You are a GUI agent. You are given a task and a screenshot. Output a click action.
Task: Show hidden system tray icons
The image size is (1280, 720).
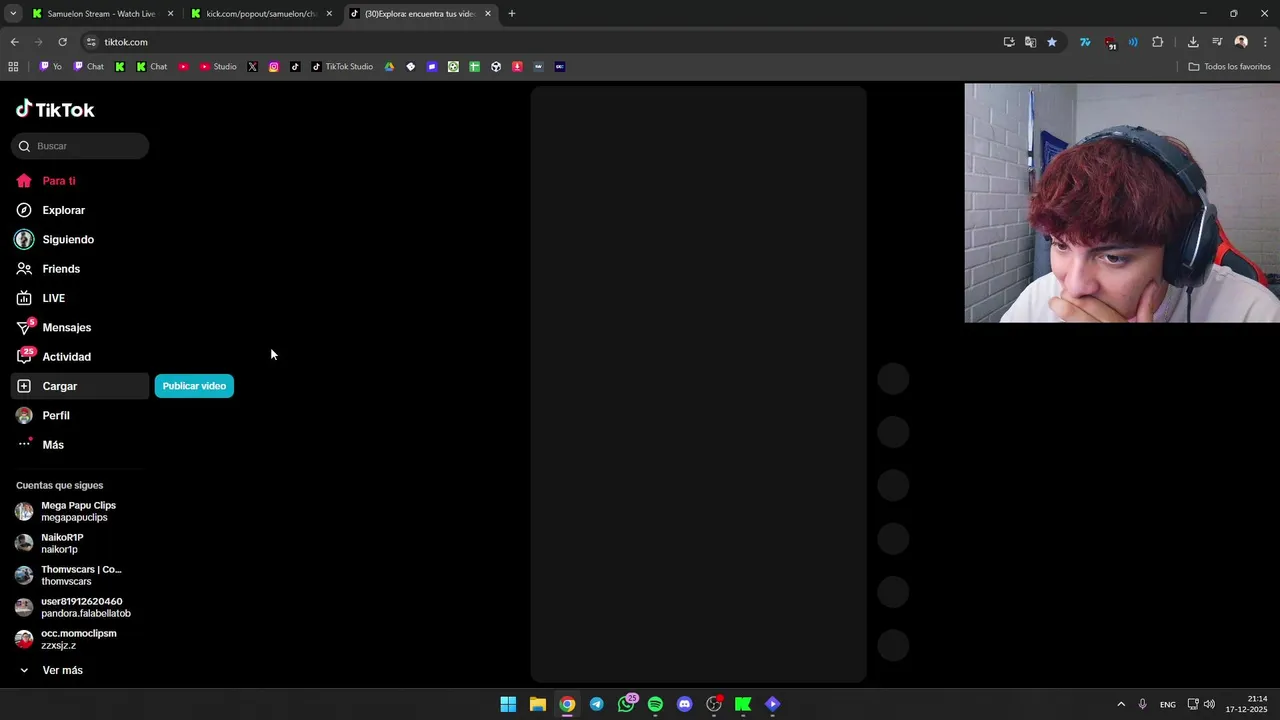(x=1121, y=704)
